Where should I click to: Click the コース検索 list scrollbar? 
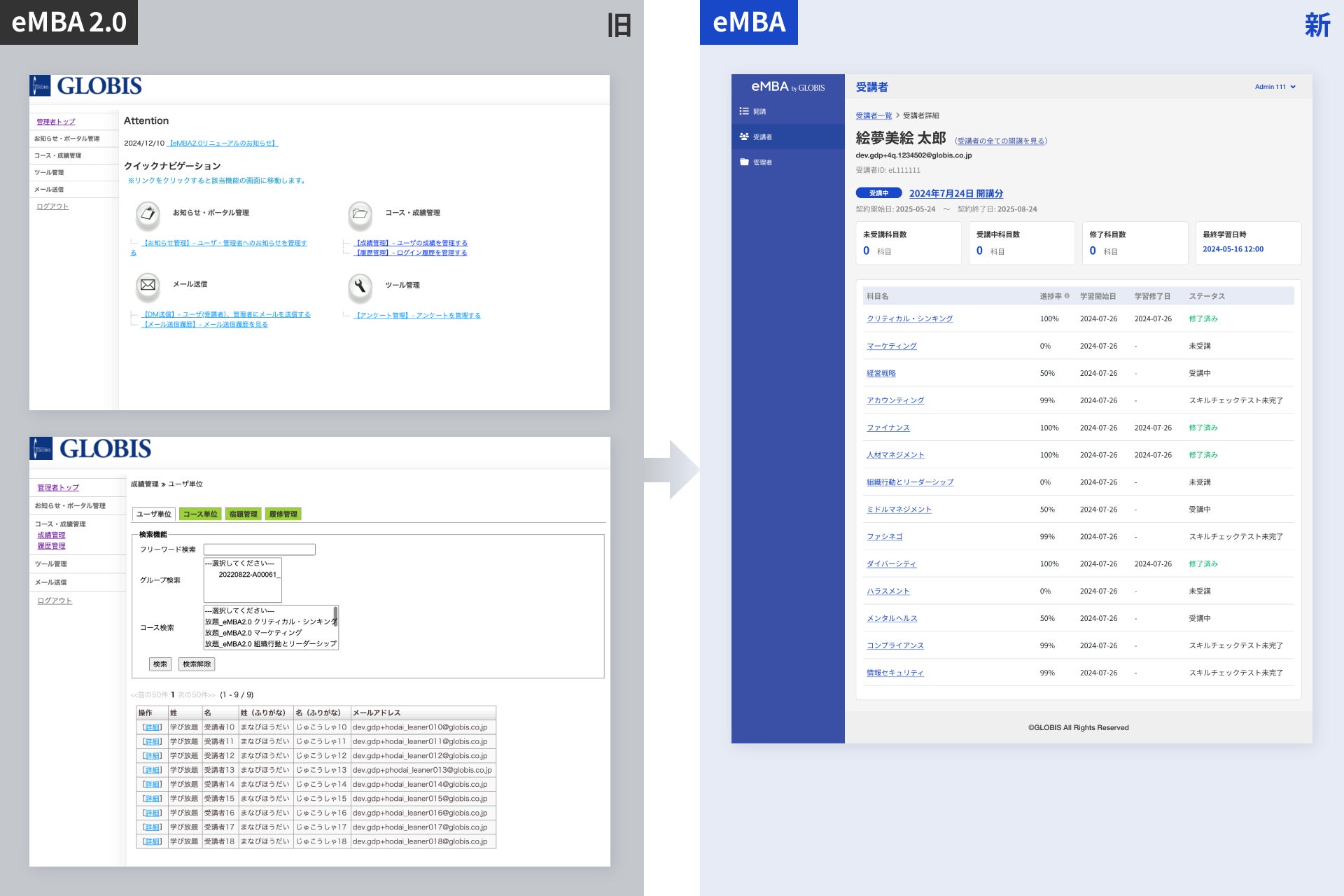[335, 616]
